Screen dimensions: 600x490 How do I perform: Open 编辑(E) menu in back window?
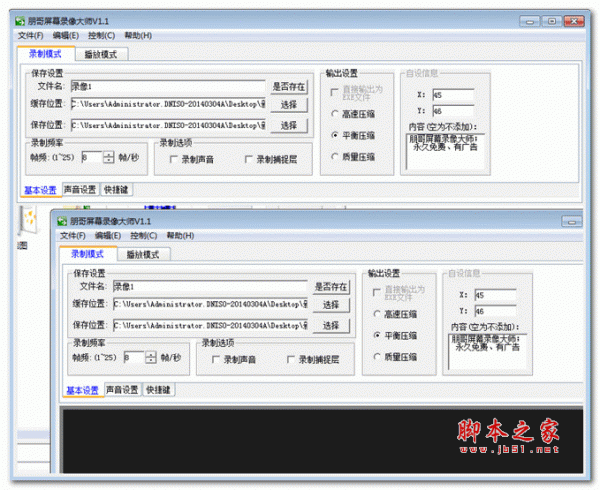[66, 36]
